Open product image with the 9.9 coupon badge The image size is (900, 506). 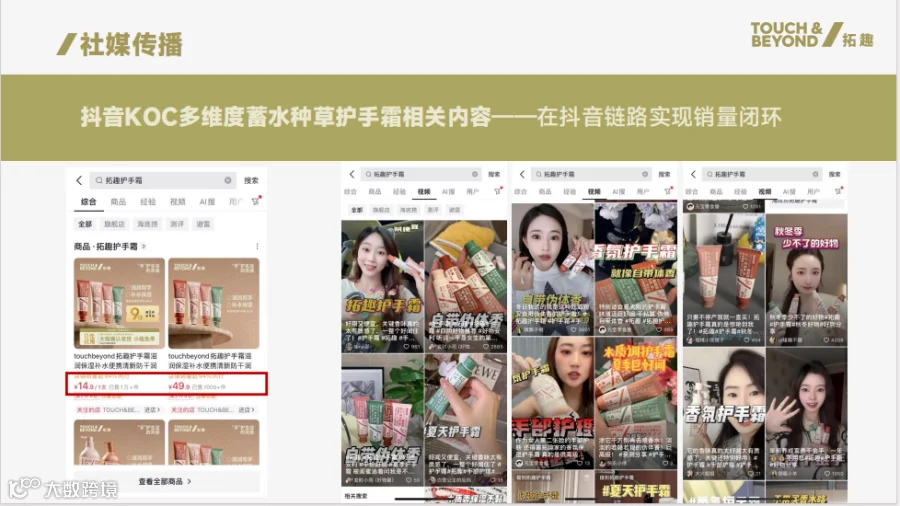(119, 303)
